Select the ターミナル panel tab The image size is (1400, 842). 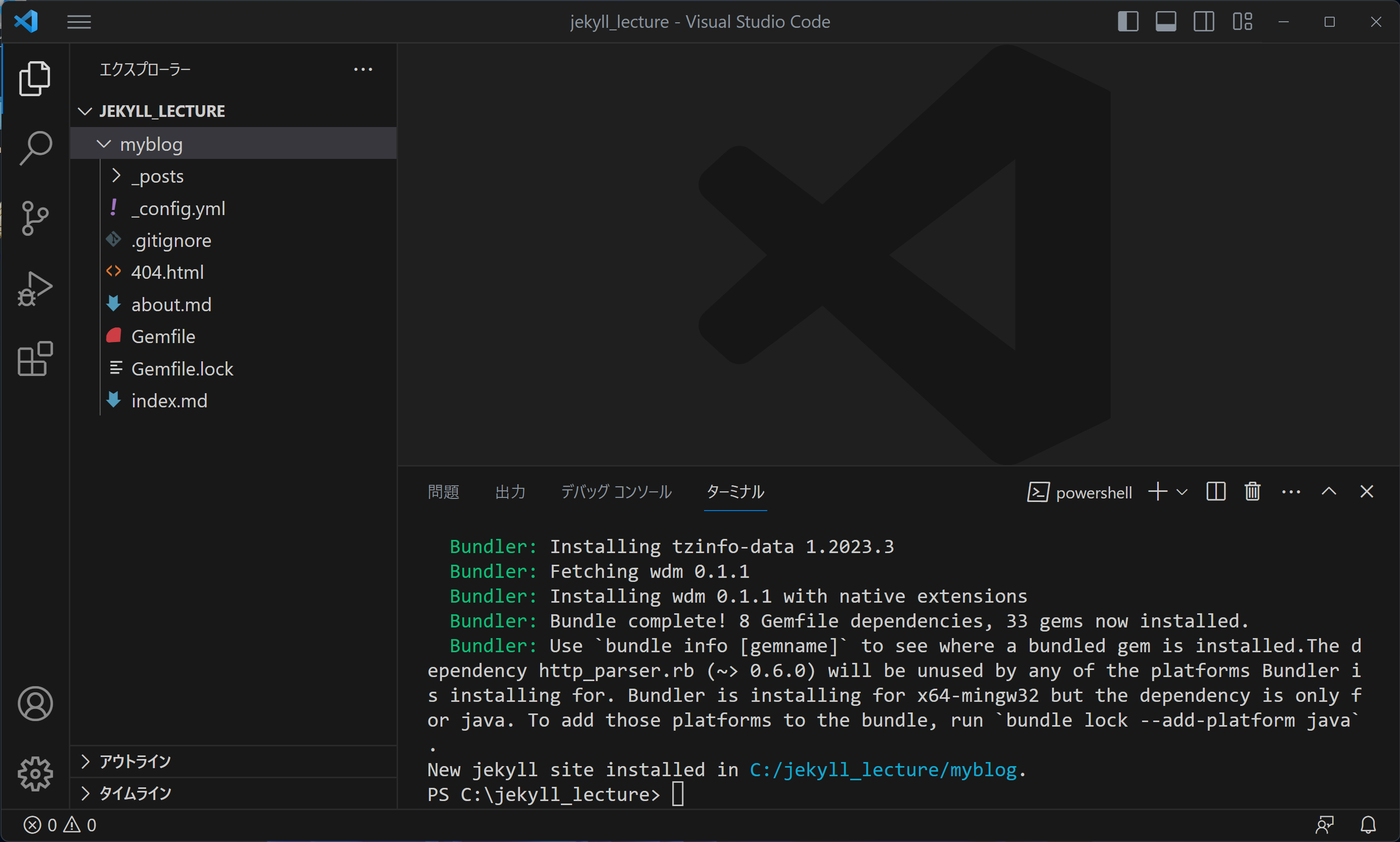735,492
